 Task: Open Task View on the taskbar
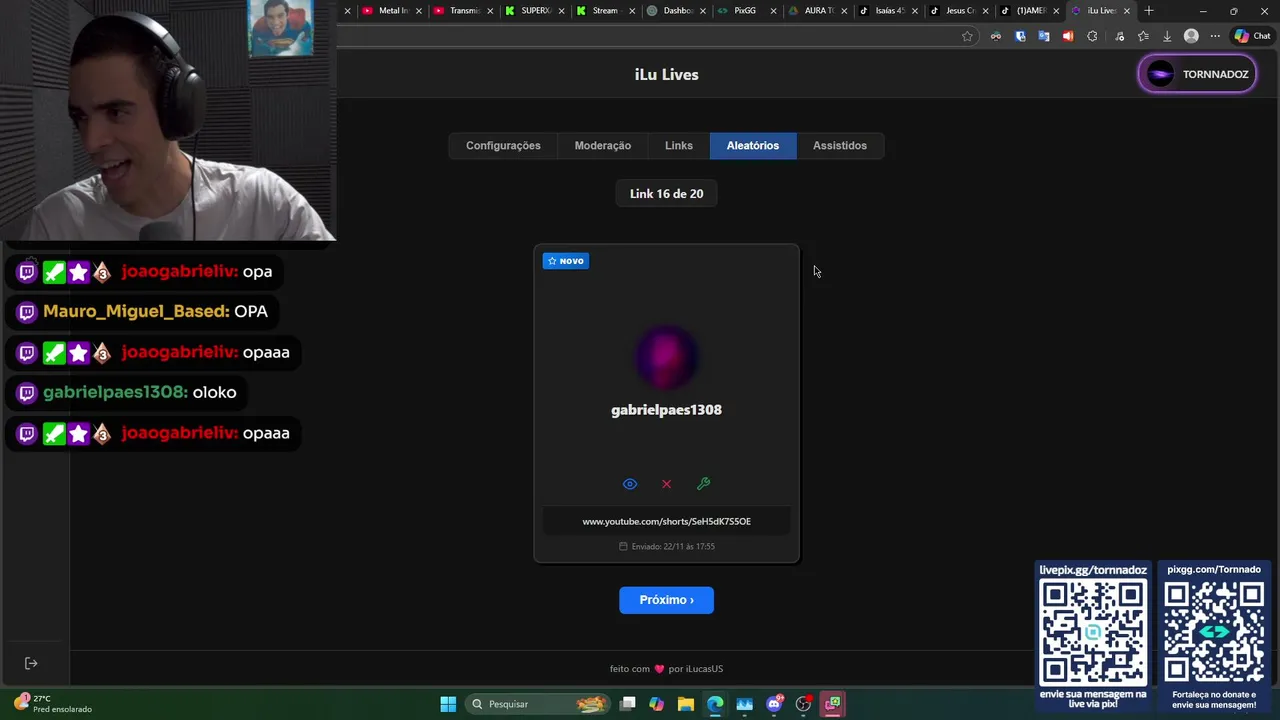[628, 704]
